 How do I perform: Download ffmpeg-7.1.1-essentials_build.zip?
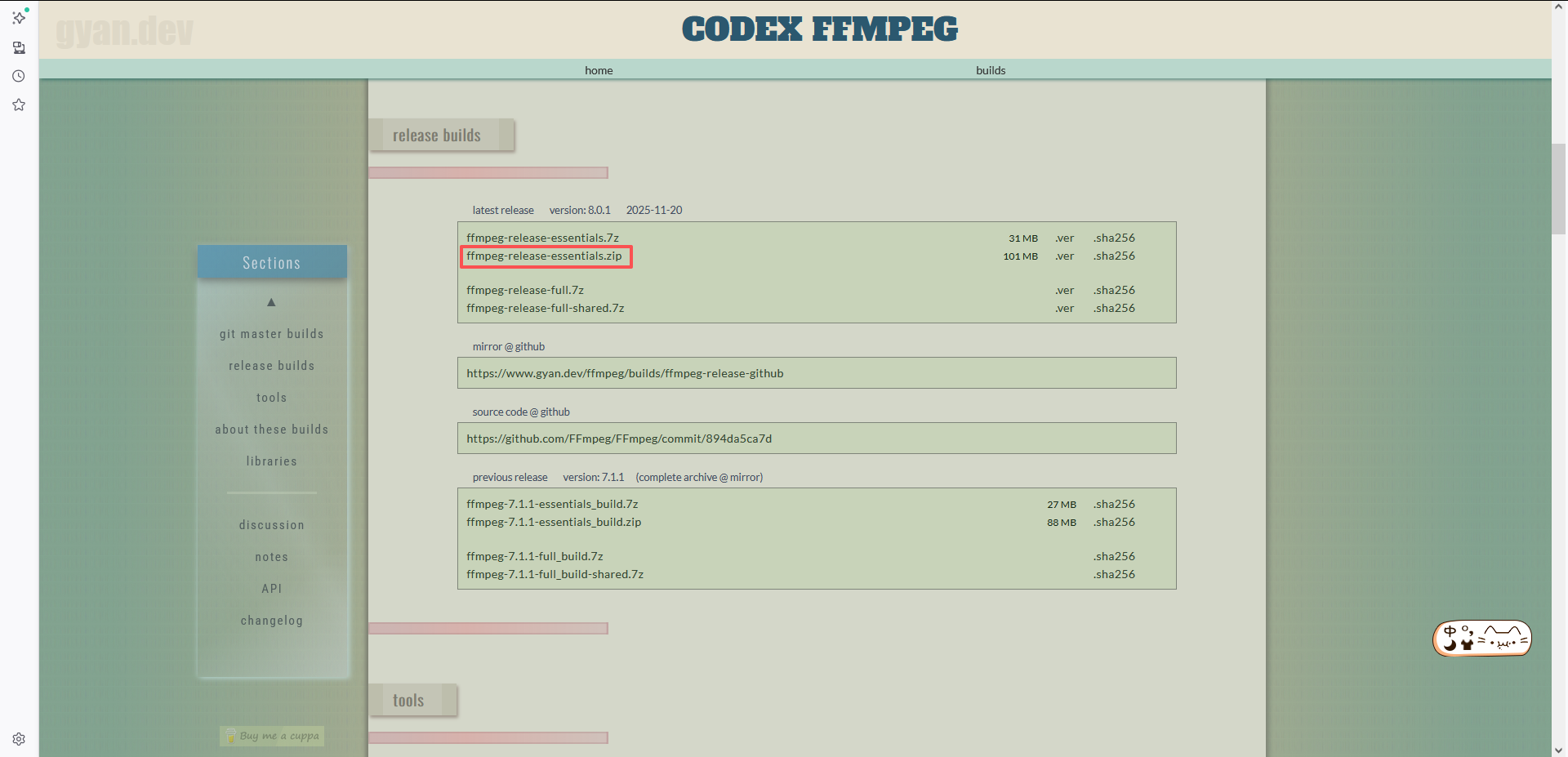click(x=554, y=522)
